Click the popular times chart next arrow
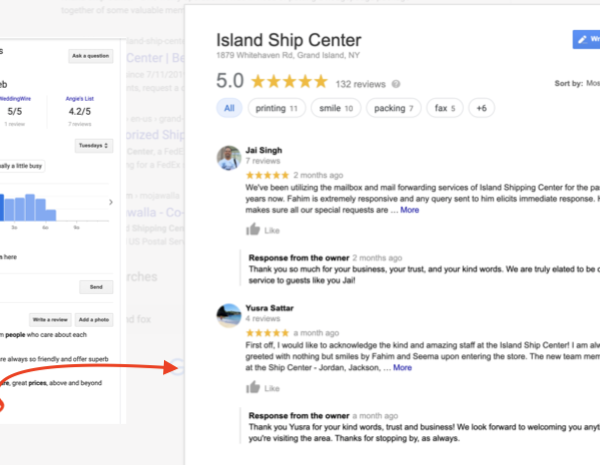Image resolution: width=600 pixels, height=465 pixels. pyautogui.click(x=111, y=203)
